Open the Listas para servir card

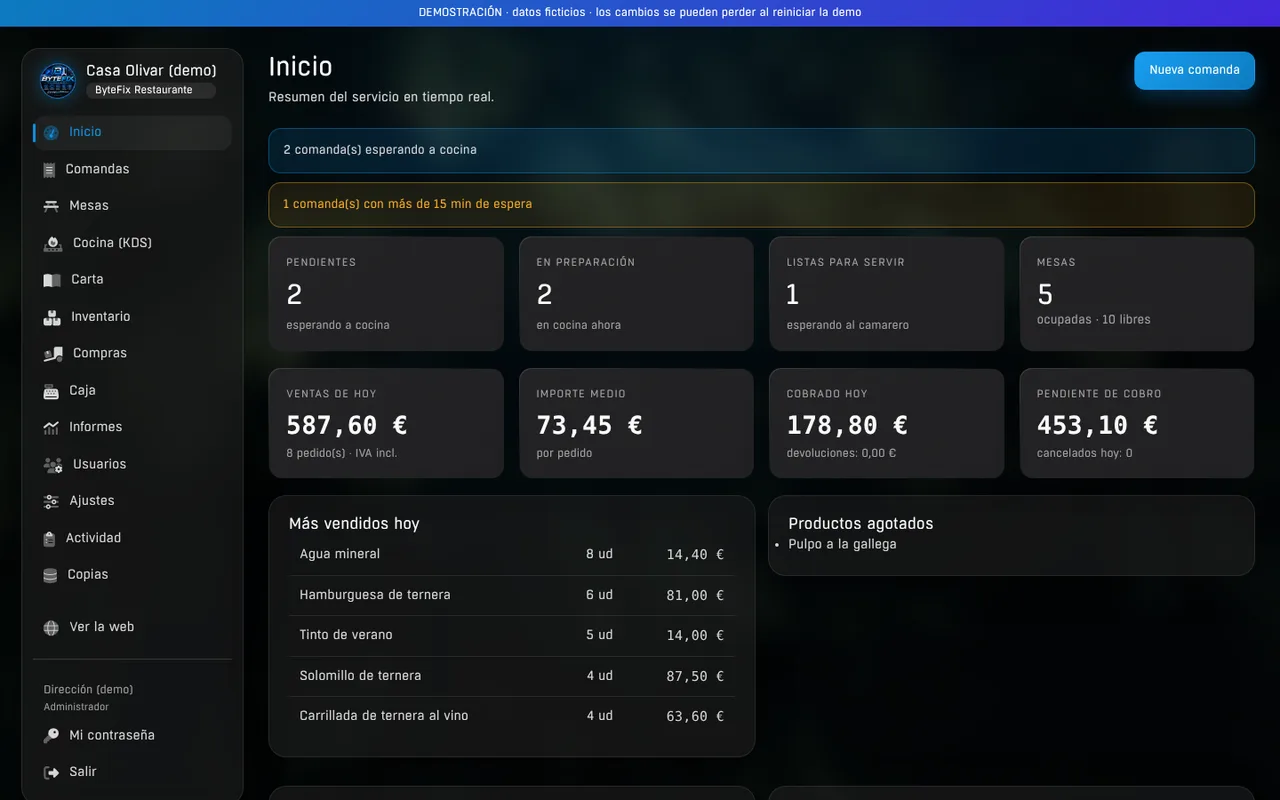coord(886,294)
